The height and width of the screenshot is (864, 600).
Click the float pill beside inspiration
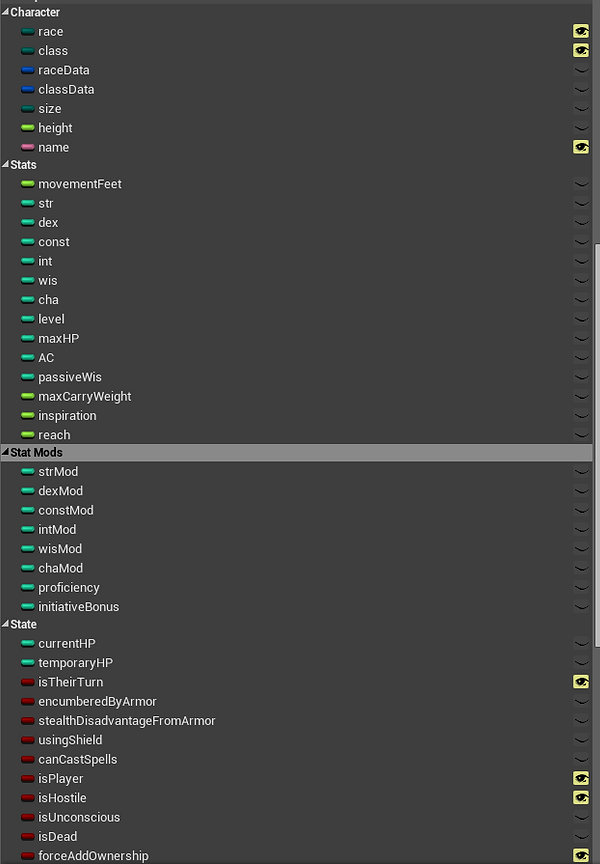(28, 415)
